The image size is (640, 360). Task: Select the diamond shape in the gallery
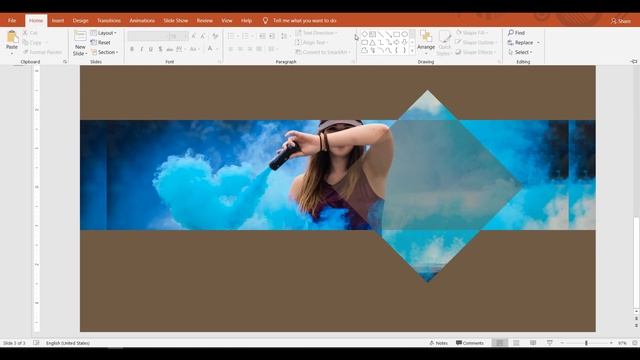point(364,34)
